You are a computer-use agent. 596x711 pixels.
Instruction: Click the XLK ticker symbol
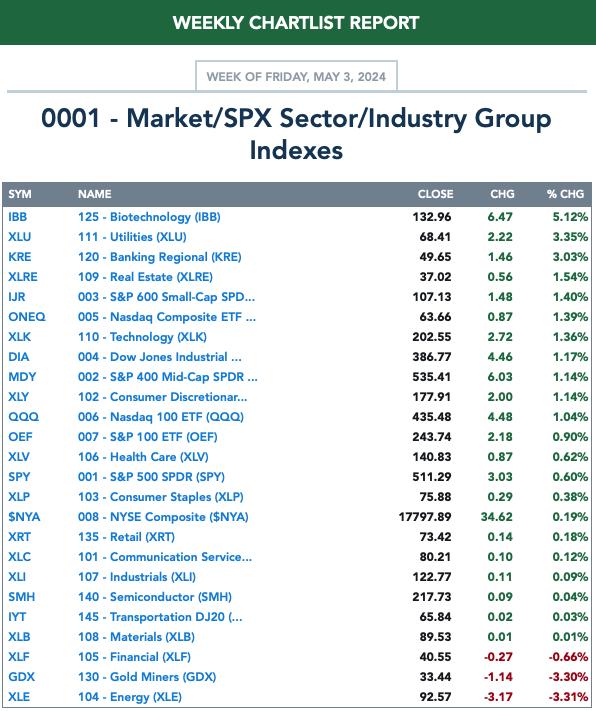[20, 336]
